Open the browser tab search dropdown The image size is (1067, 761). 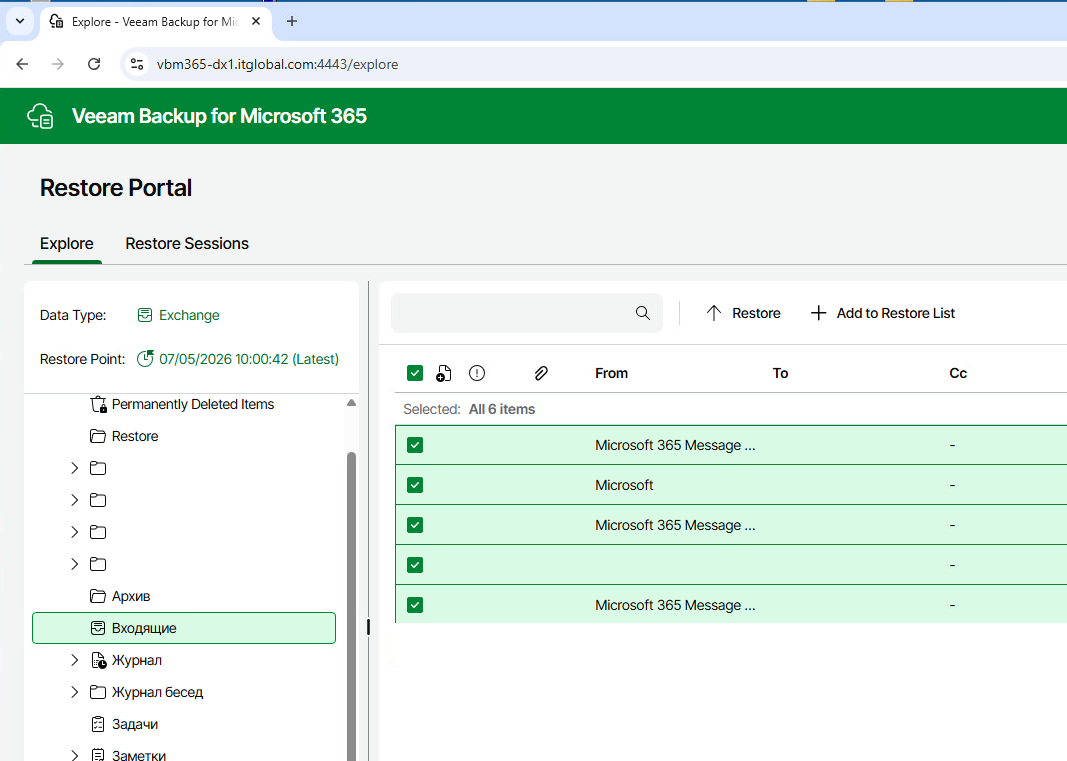coord(20,21)
